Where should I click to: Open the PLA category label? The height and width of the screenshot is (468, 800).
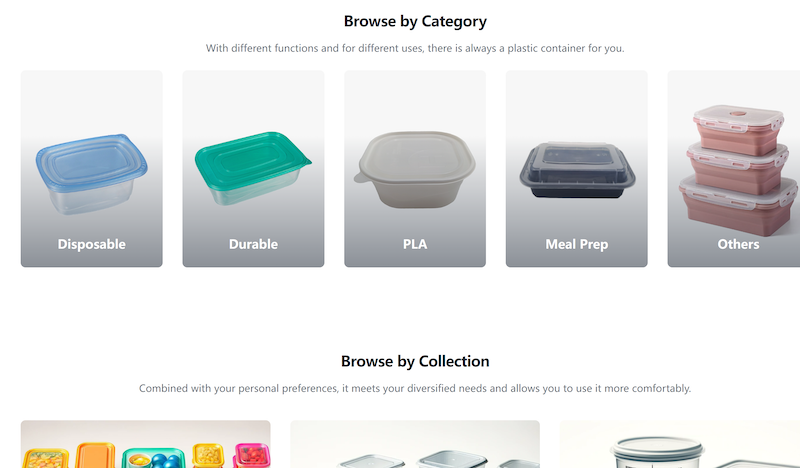414,244
